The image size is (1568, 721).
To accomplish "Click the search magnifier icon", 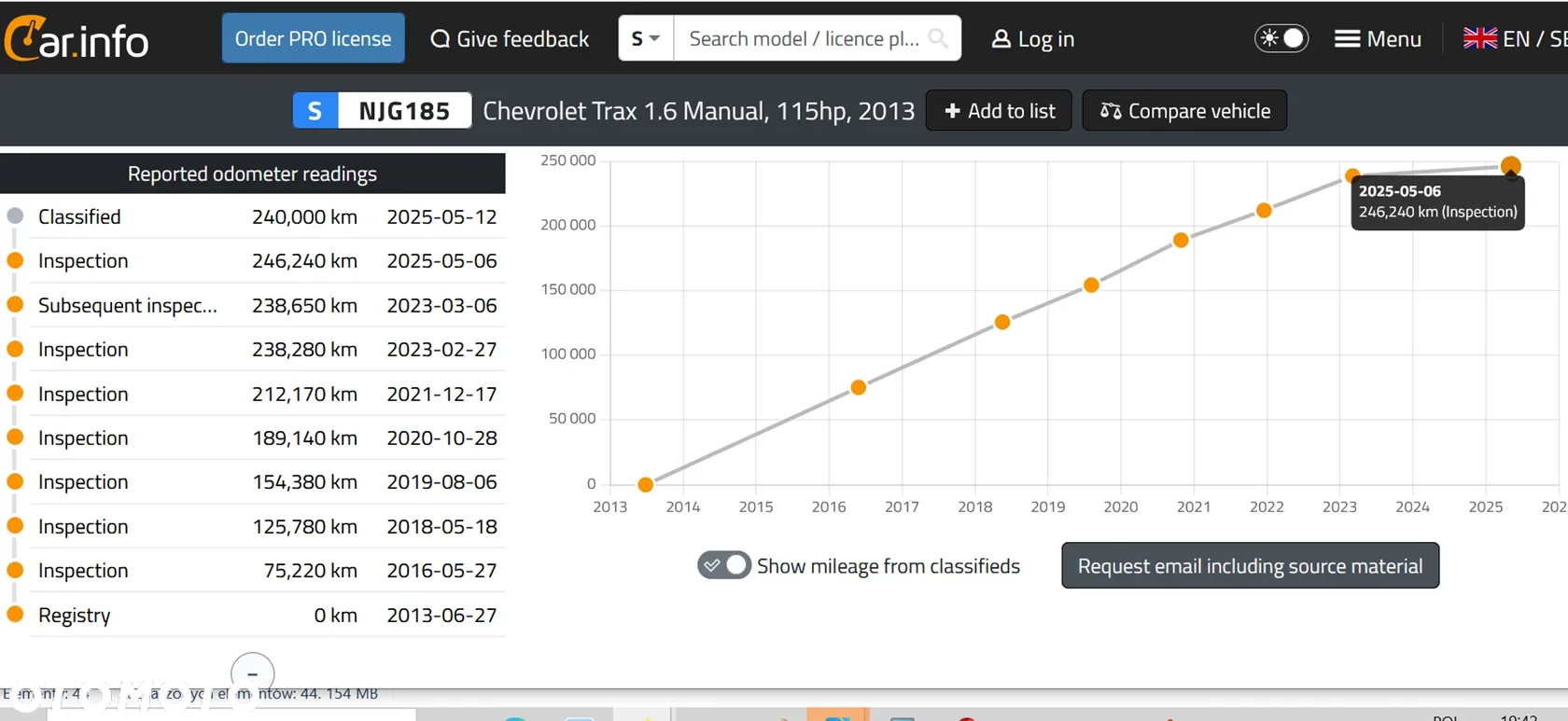I will (x=939, y=38).
